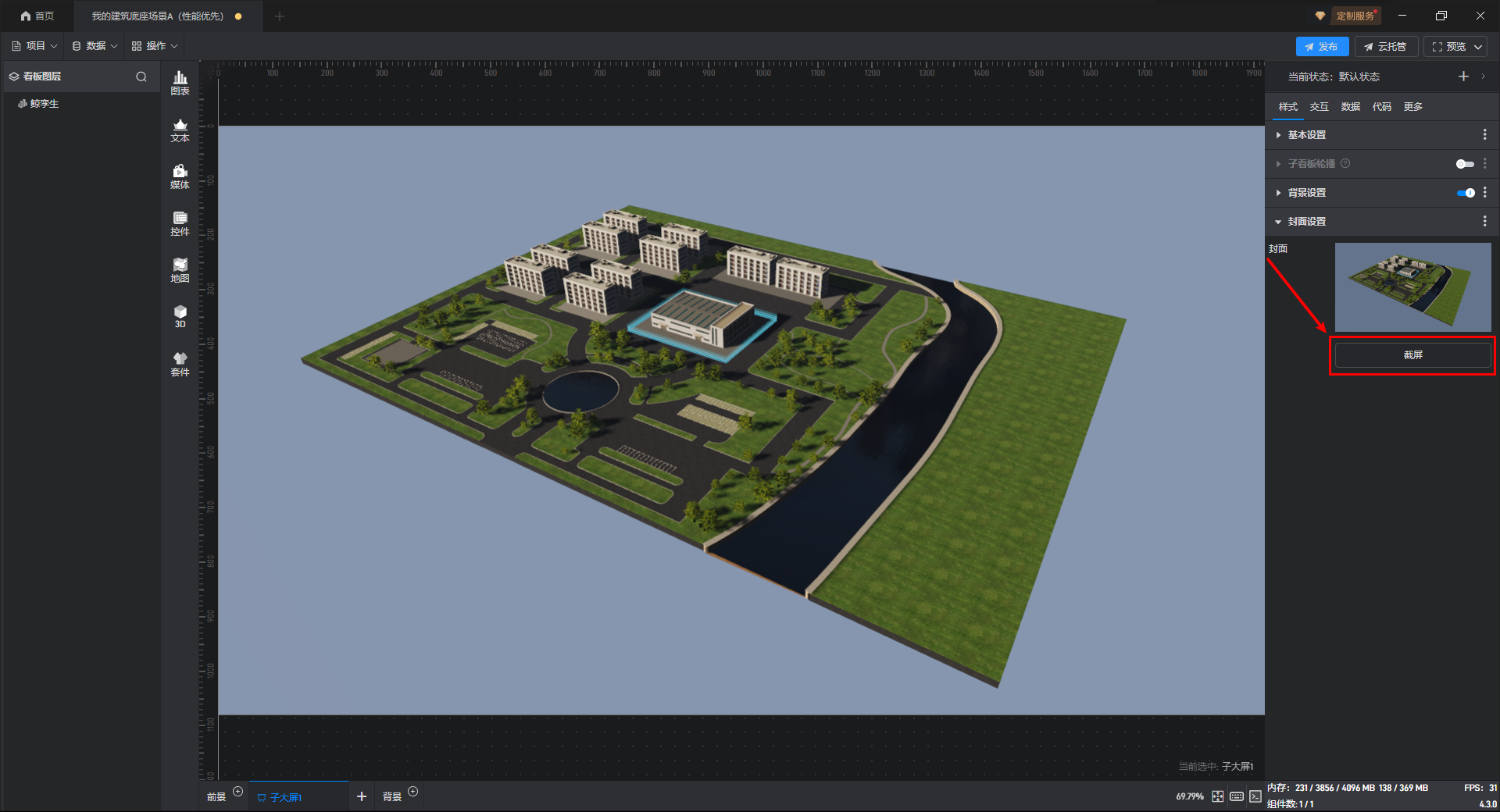Open the 数据 data dropdown menu
Viewport: 1500px width, 812px height.
tap(95, 46)
